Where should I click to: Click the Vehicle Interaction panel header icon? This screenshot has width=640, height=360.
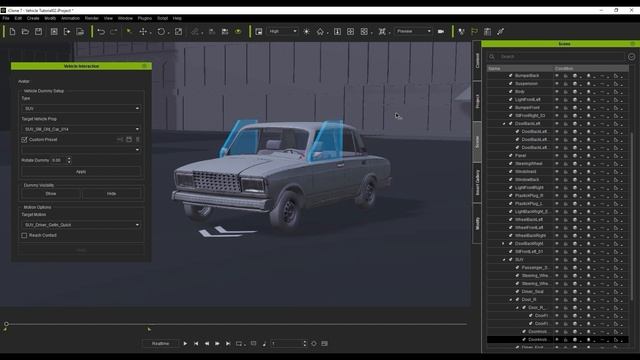pos(144,66)
